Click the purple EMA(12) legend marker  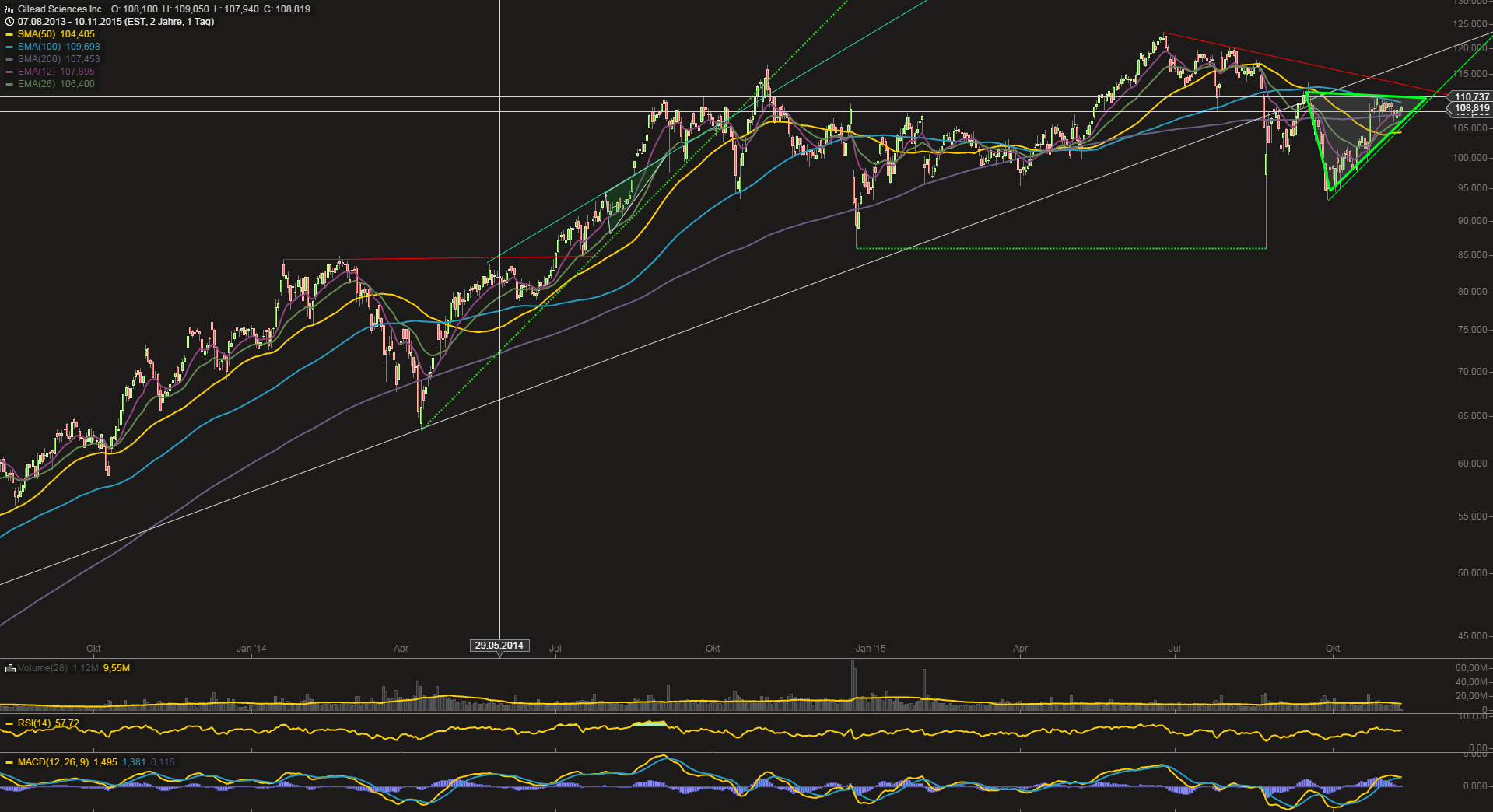tap(9, 72)
